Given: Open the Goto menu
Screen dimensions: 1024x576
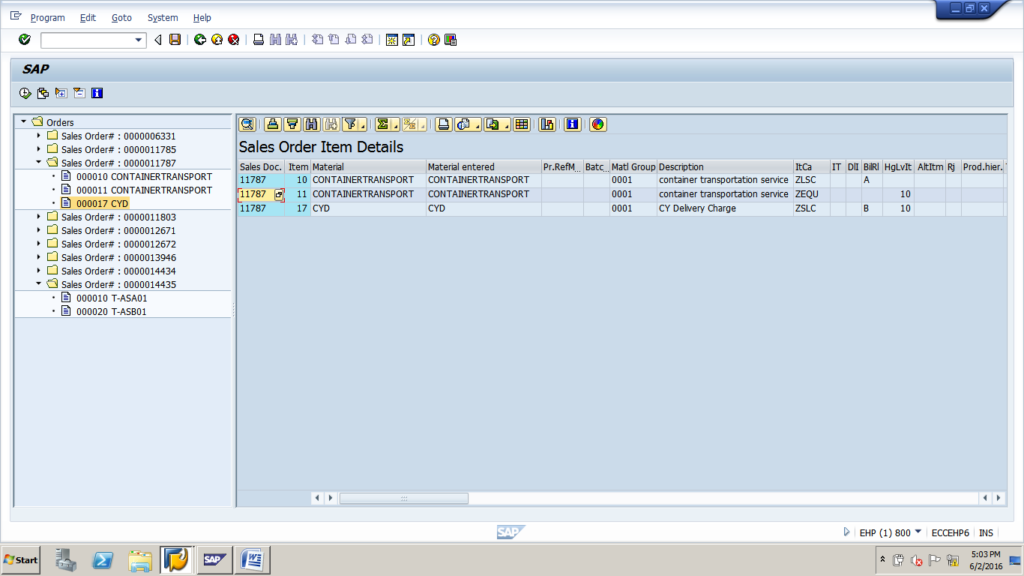Looking at the screenshot, I should pos(122,17).
